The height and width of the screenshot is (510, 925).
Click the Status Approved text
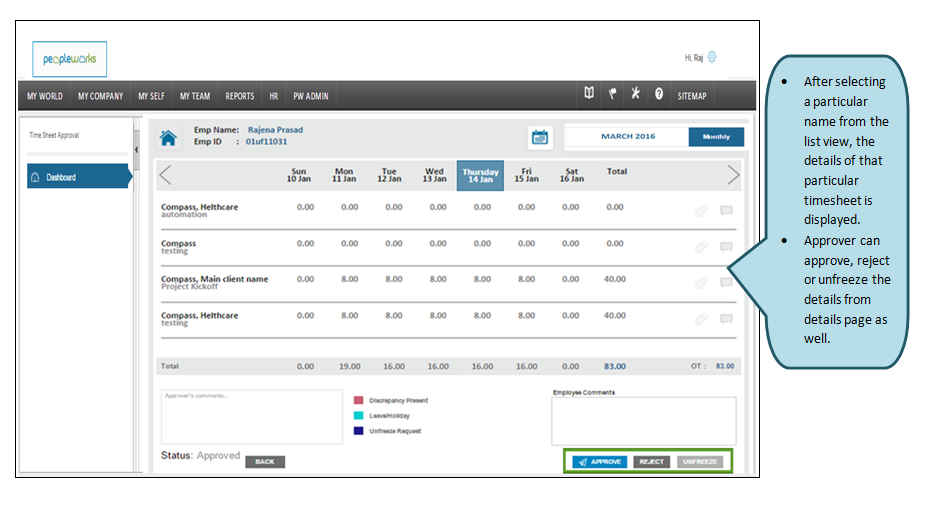point(201,455)
